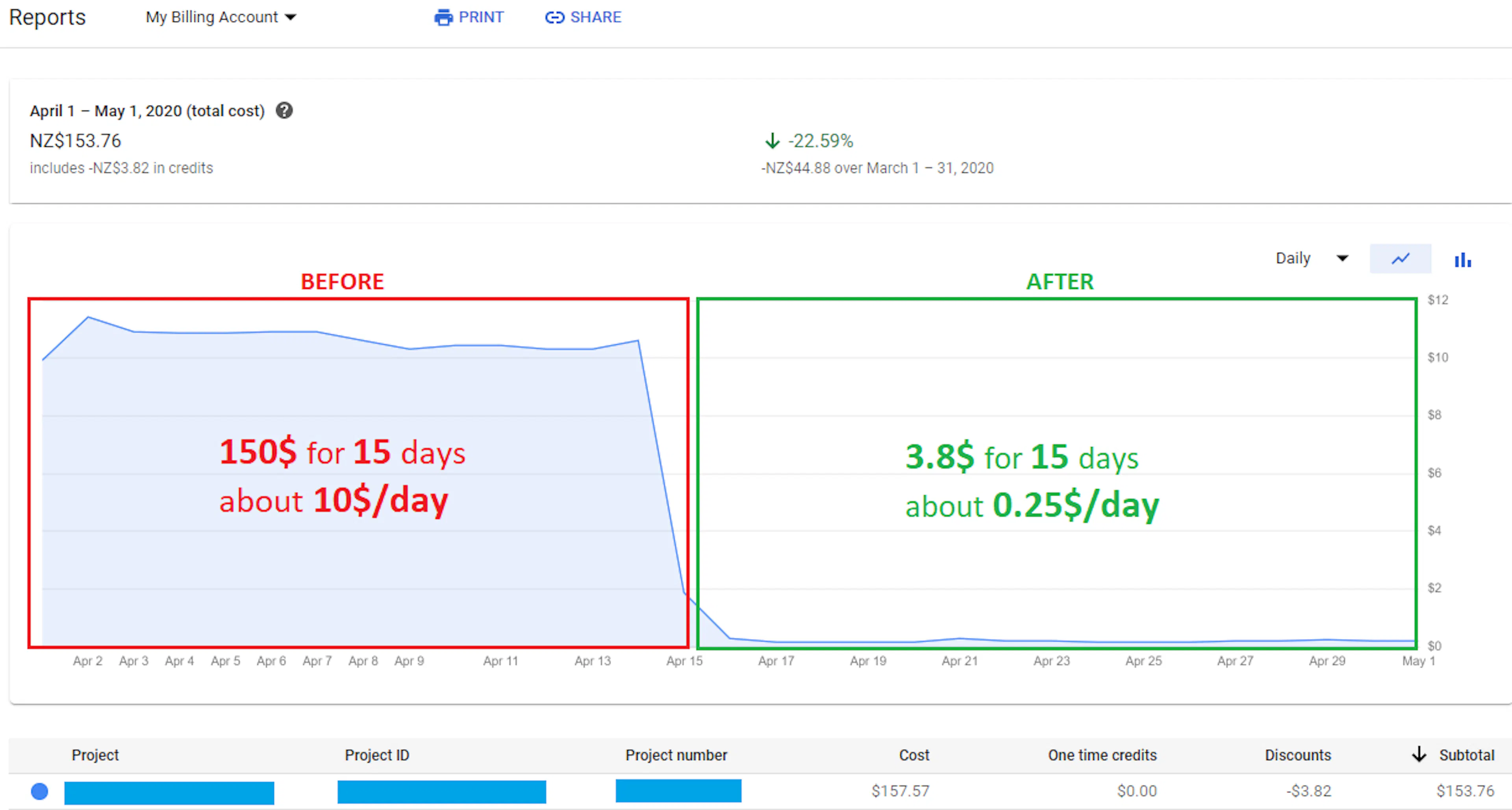Click the Discounts column header
The height and width of the screenshot is (810, 1512).
click(x=1298, y=755)
